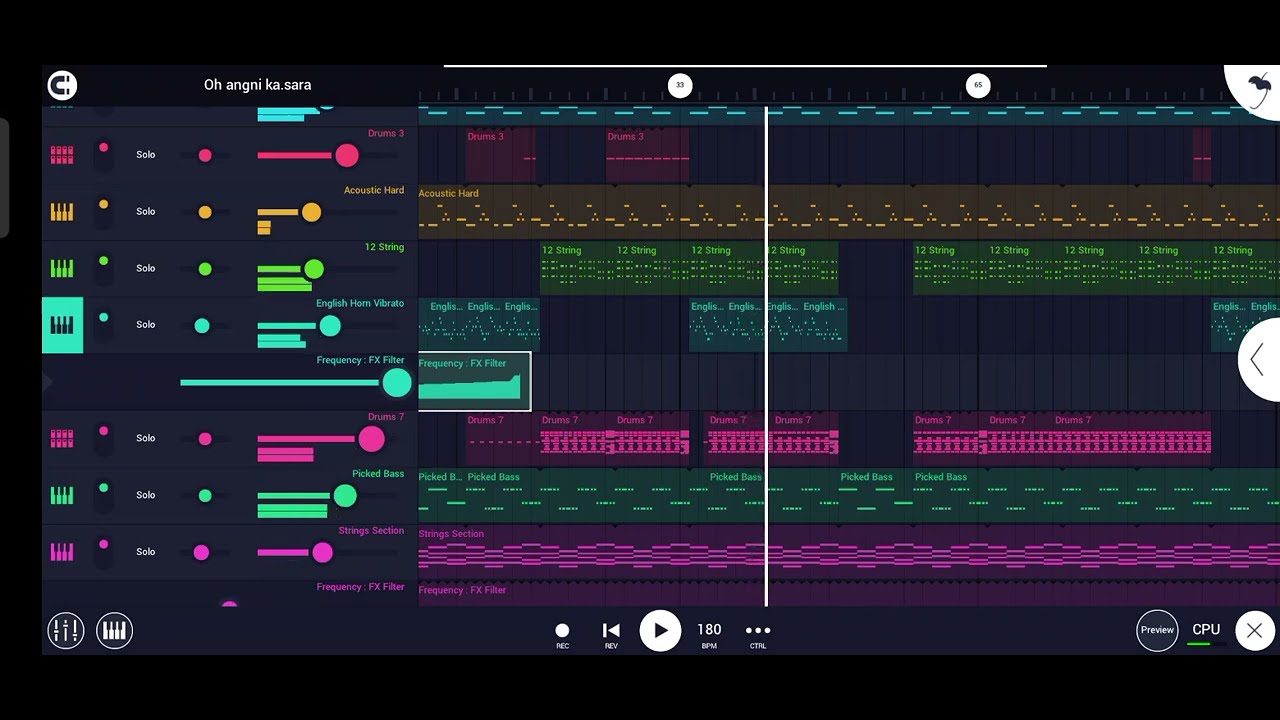The width and height of the screenshot is (1280, 720).
Task: Toggle mute switch on Drums 7 track
Action: click(103, 437)
